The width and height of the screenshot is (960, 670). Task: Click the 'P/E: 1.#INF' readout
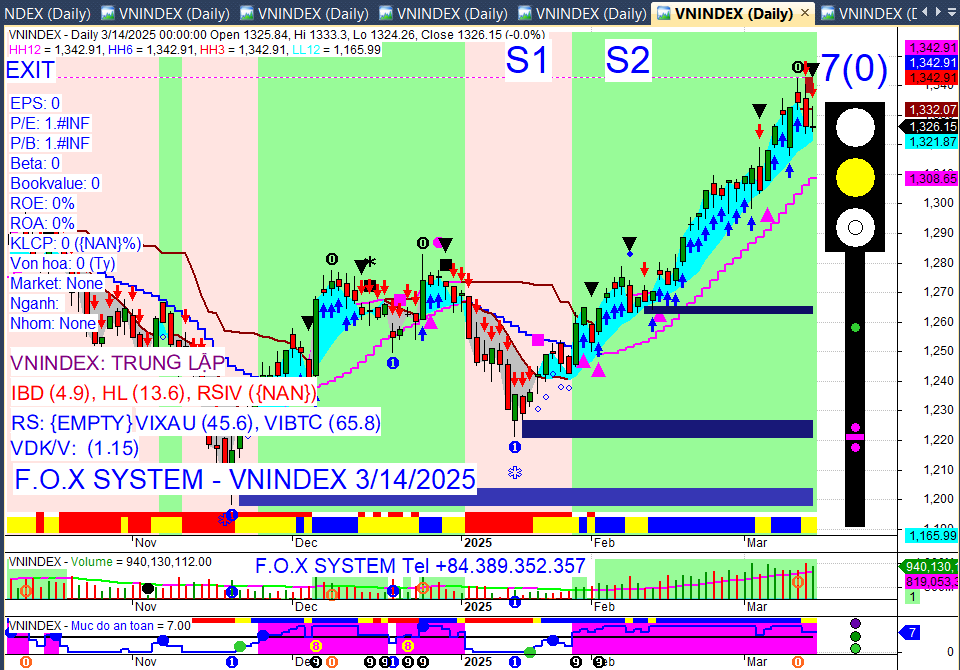pos(50,123)
